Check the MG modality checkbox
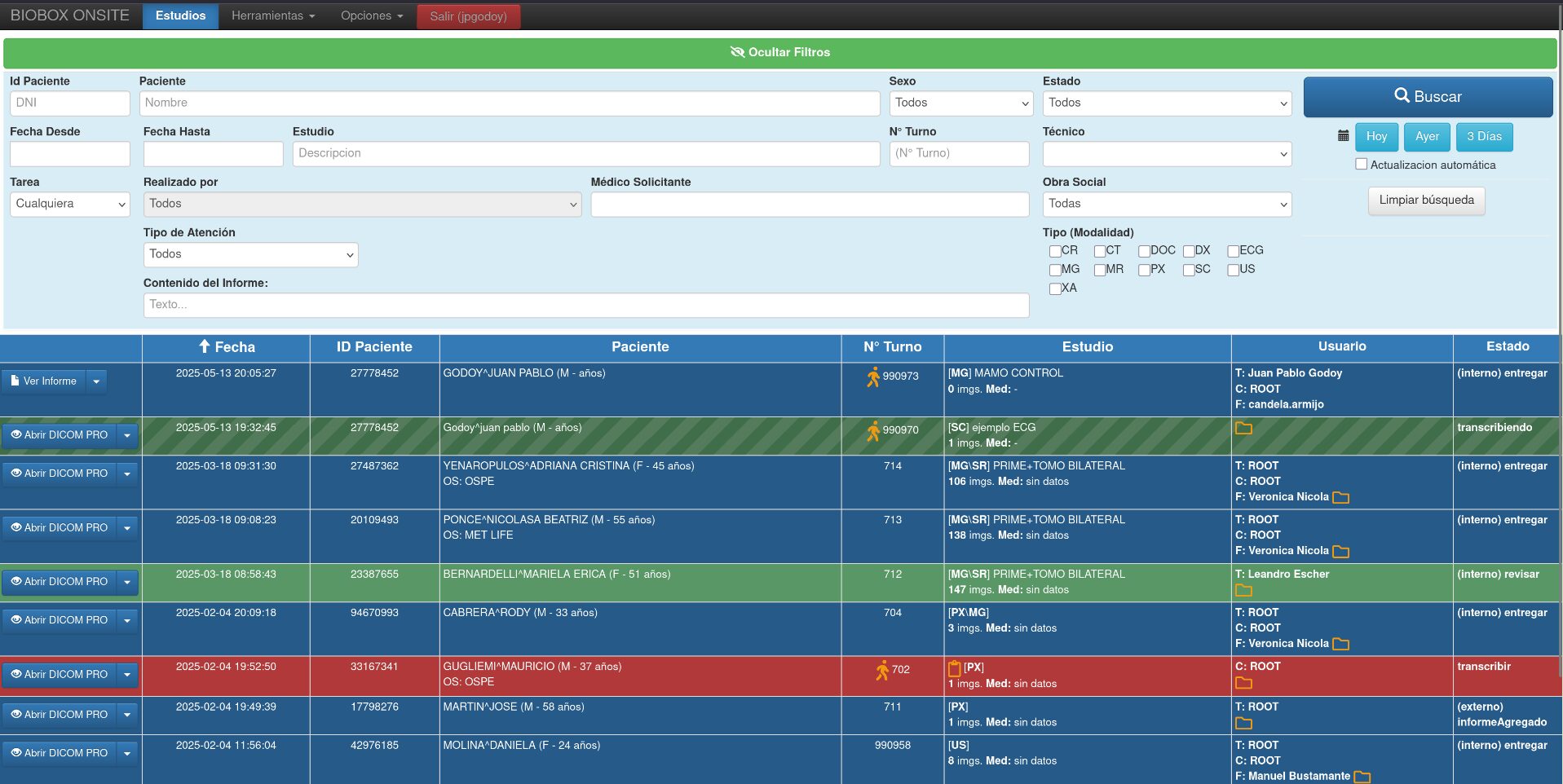This screenshot has width=1563, height=784. pos(1055,269)
